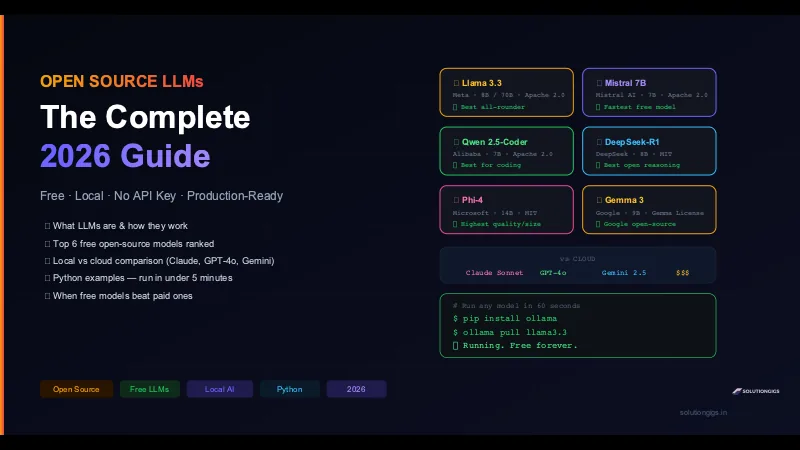The width and height of the screenshot is (800, 450).
Task: Click '# Run any model in 60 seconds' comment
Action: point(516,306)
